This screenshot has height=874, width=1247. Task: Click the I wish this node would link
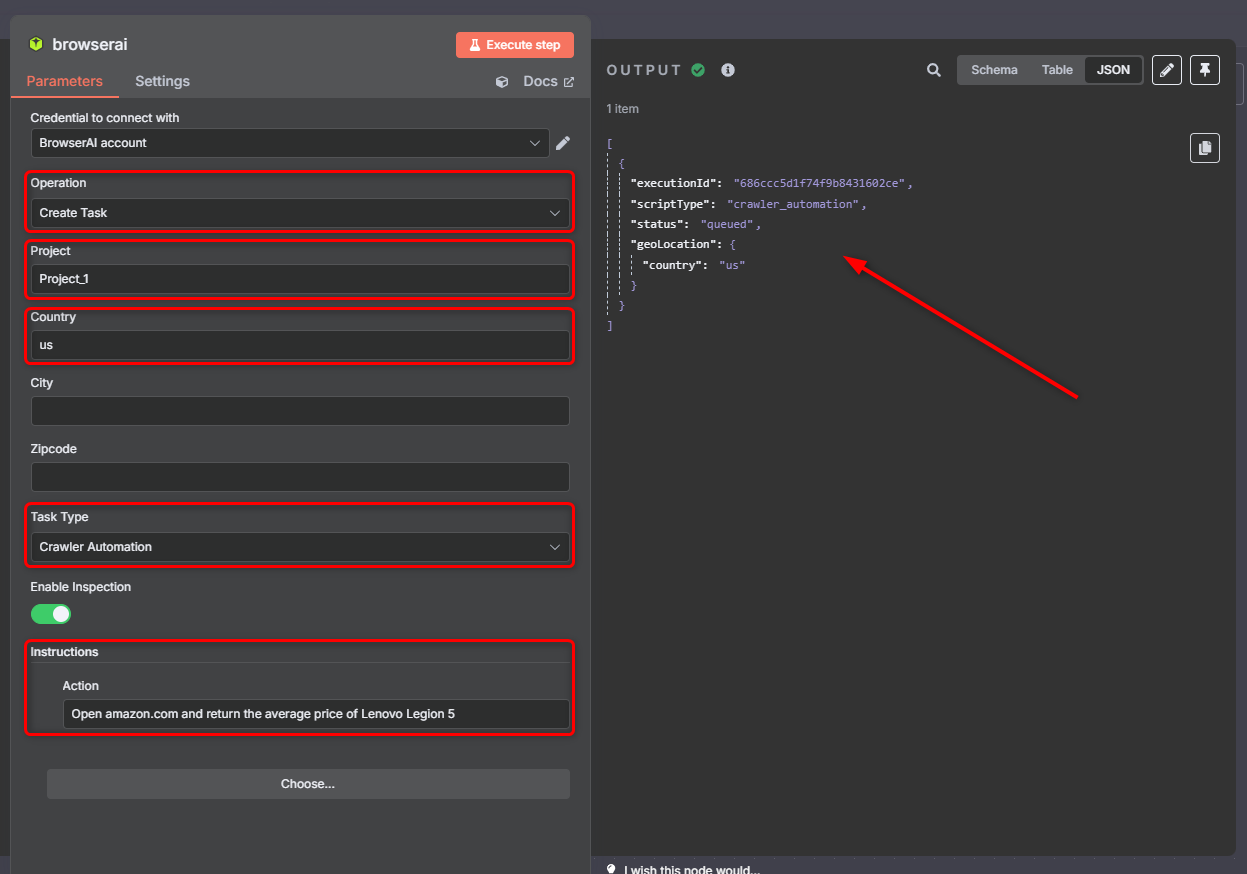pyautogui.click(x=692, y=869)
